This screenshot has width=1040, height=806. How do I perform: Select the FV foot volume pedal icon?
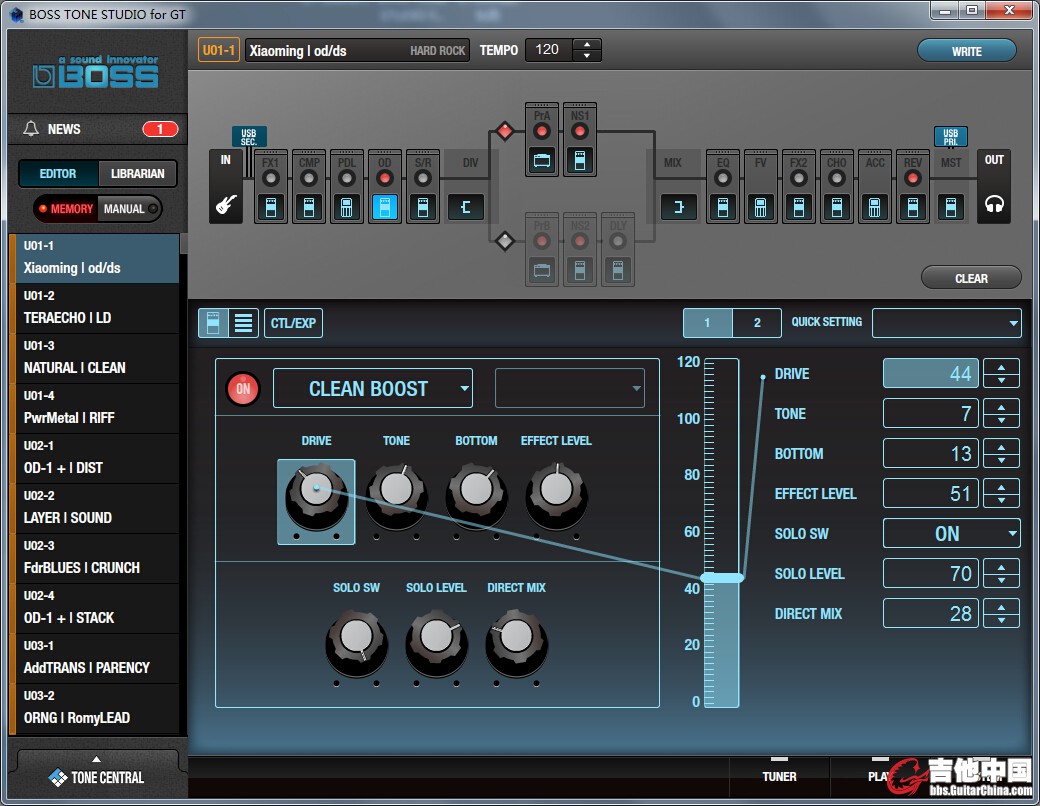(x=761, y=207)
